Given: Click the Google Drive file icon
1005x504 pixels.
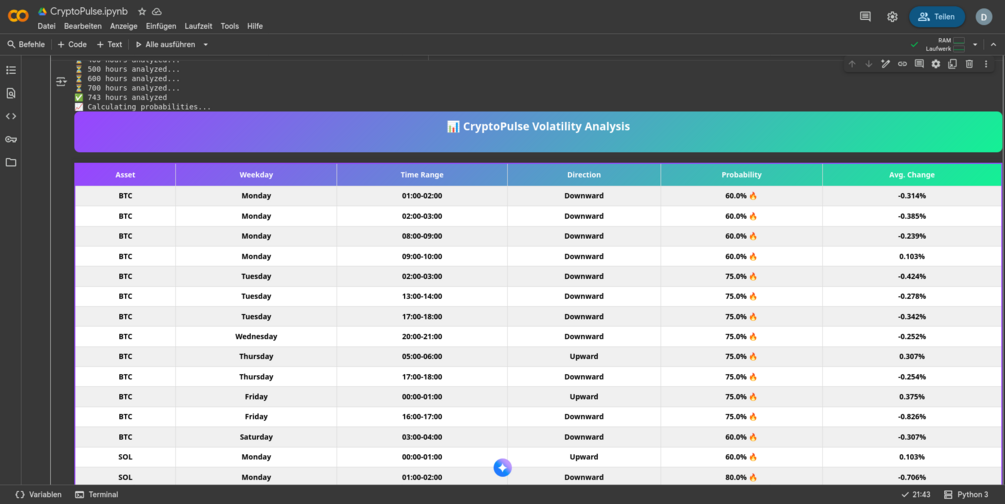Looking at the screenshot, I should click(x=42, y=12).
